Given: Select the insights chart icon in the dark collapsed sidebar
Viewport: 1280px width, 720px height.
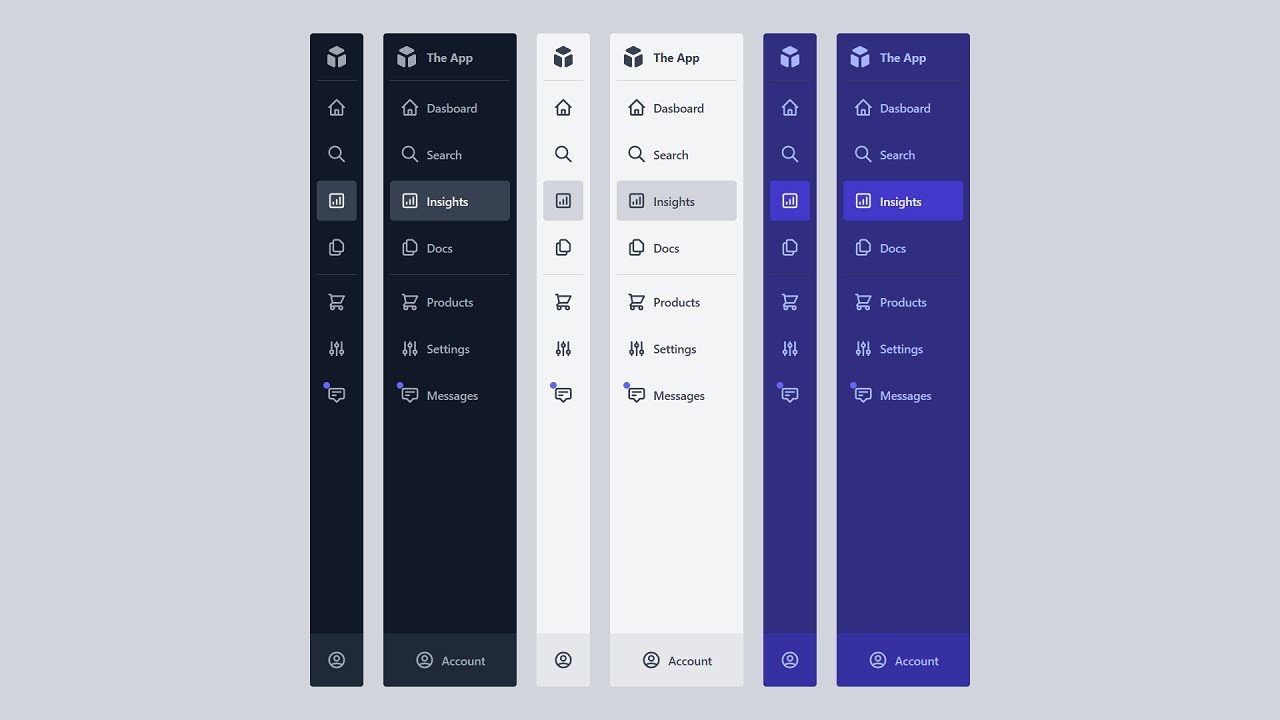Looking at the screenshot, I should 337,201.
